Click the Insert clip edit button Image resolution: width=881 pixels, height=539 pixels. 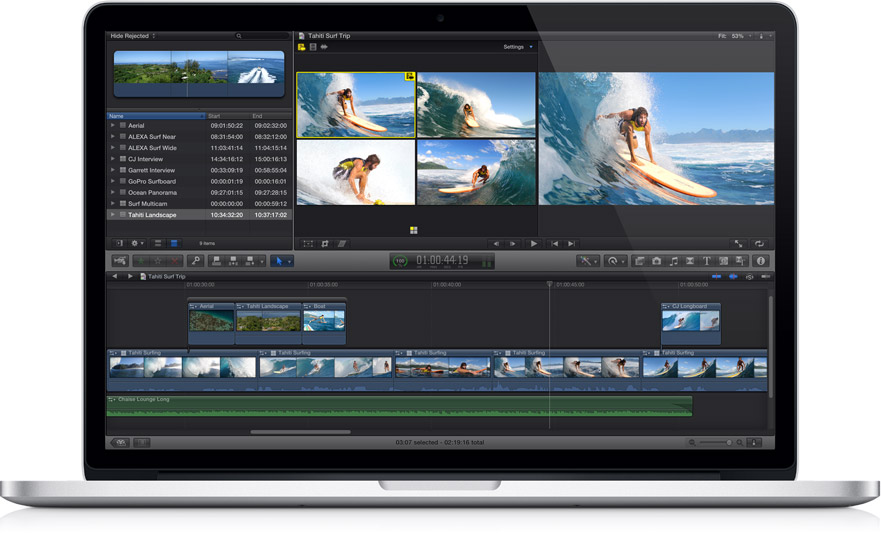pyautogui.click(x=234, y=261)
